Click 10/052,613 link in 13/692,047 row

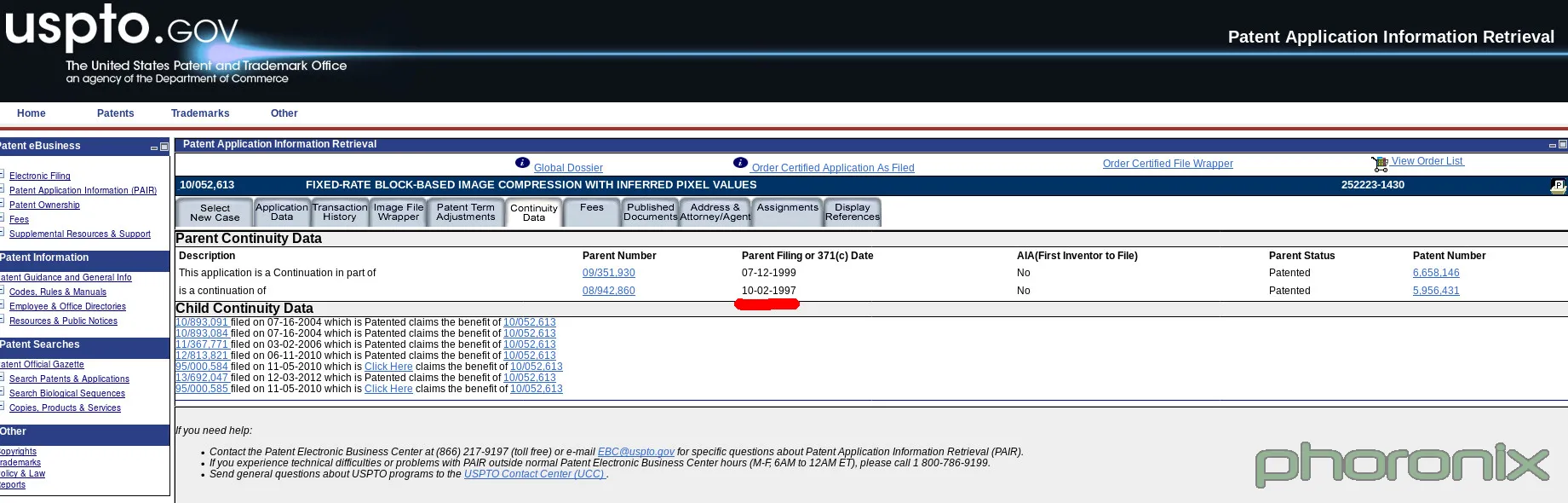tap(530, 378)
